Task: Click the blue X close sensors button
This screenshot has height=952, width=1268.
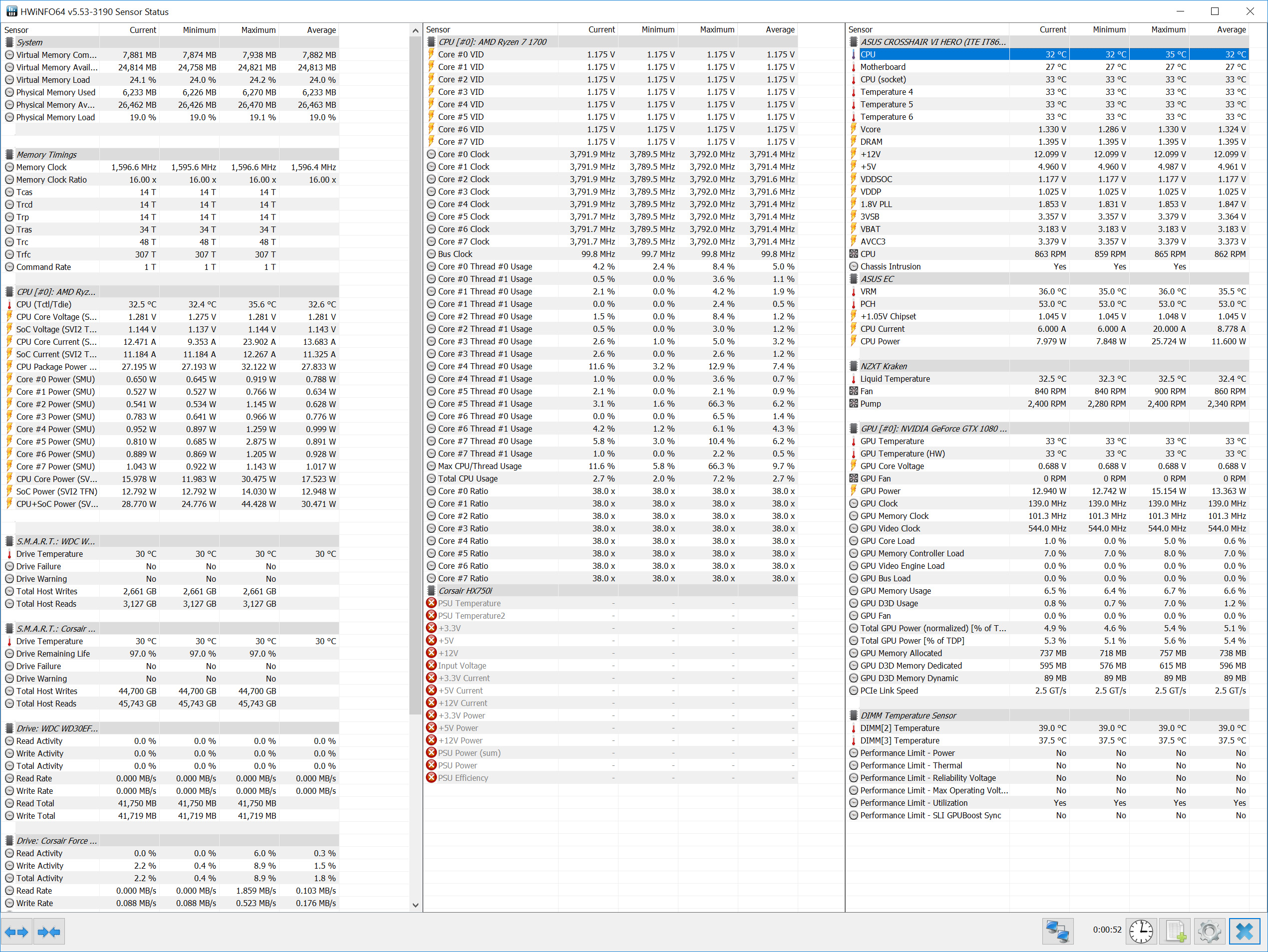Action: click(x=1244, y=932)
